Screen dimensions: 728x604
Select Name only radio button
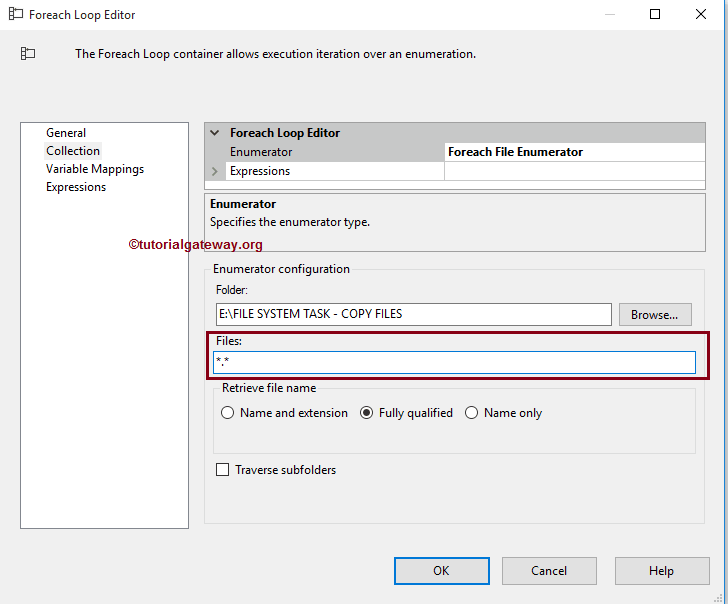(471, 413)
